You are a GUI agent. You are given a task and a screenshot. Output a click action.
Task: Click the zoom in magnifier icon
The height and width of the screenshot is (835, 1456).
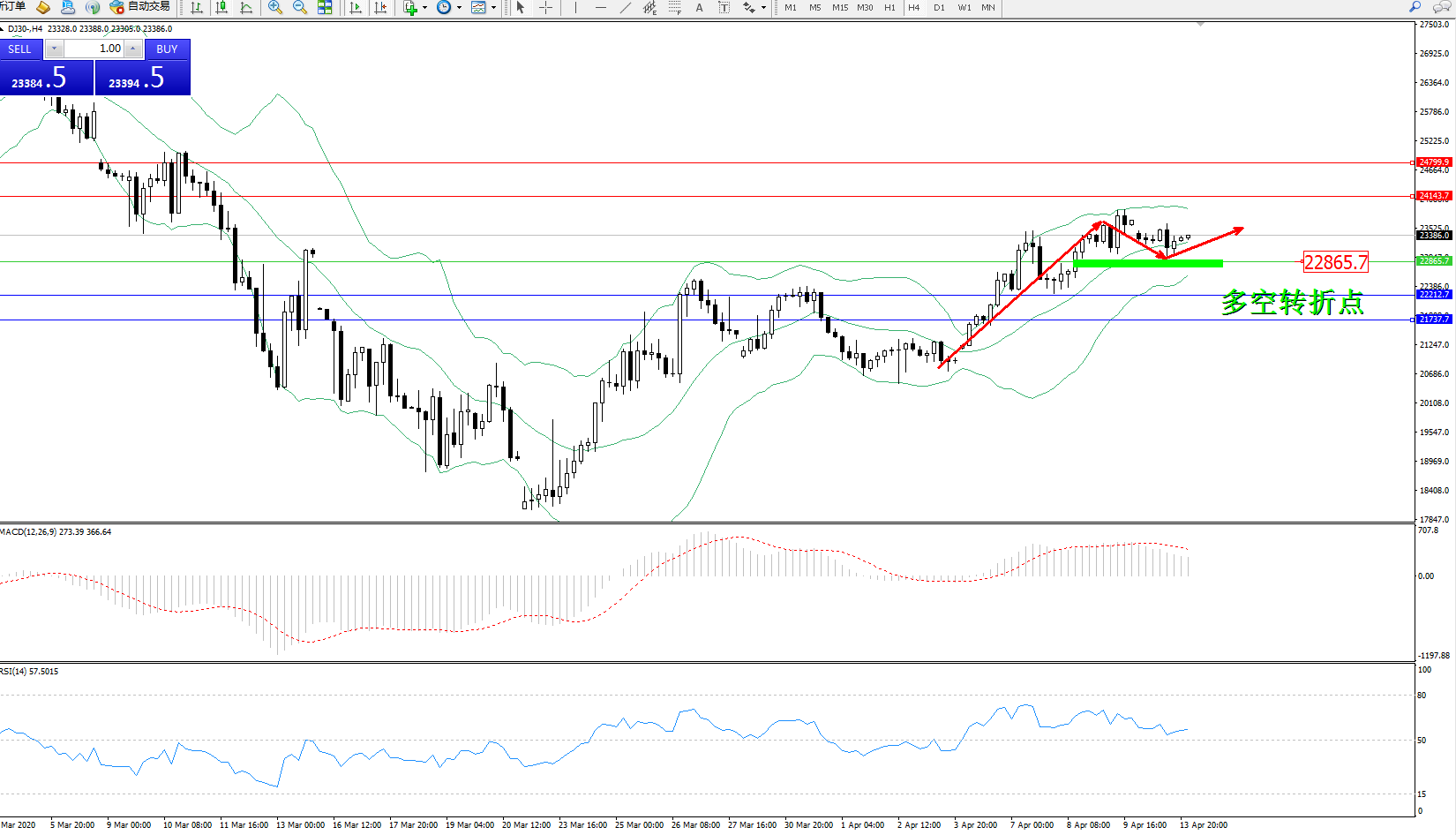(275, 8)
